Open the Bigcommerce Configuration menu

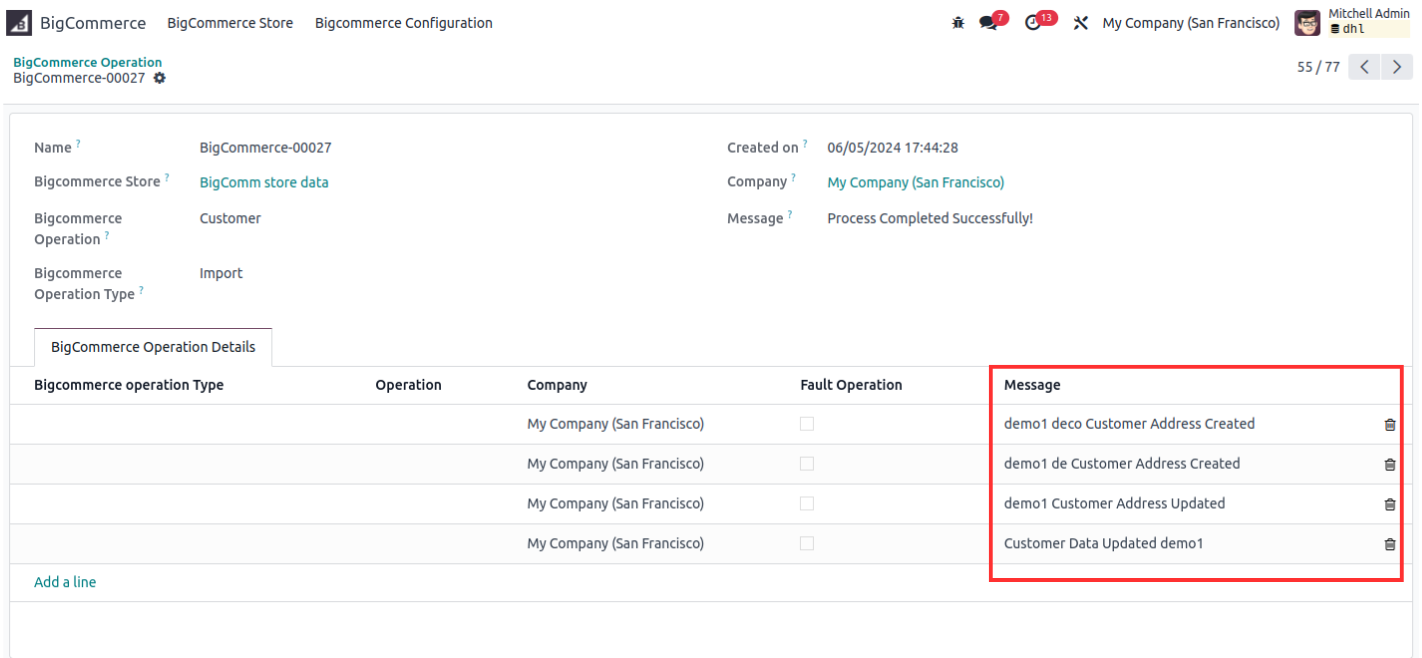404,23
